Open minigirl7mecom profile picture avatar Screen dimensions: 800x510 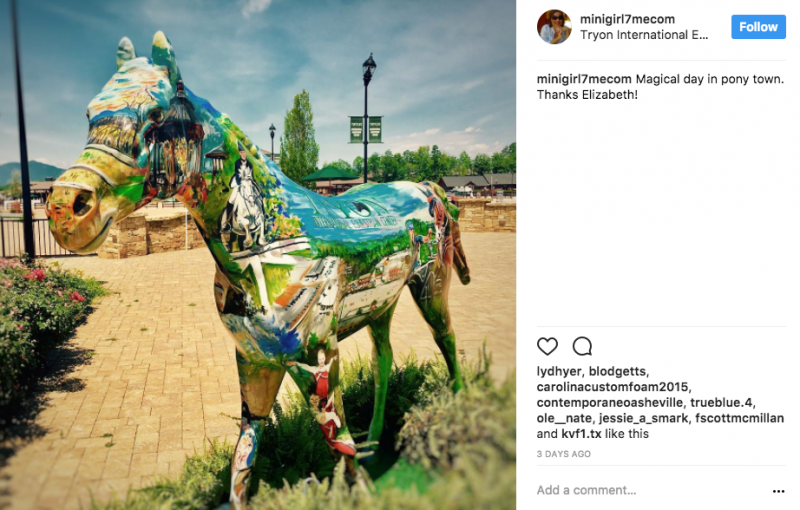[554, 27]
